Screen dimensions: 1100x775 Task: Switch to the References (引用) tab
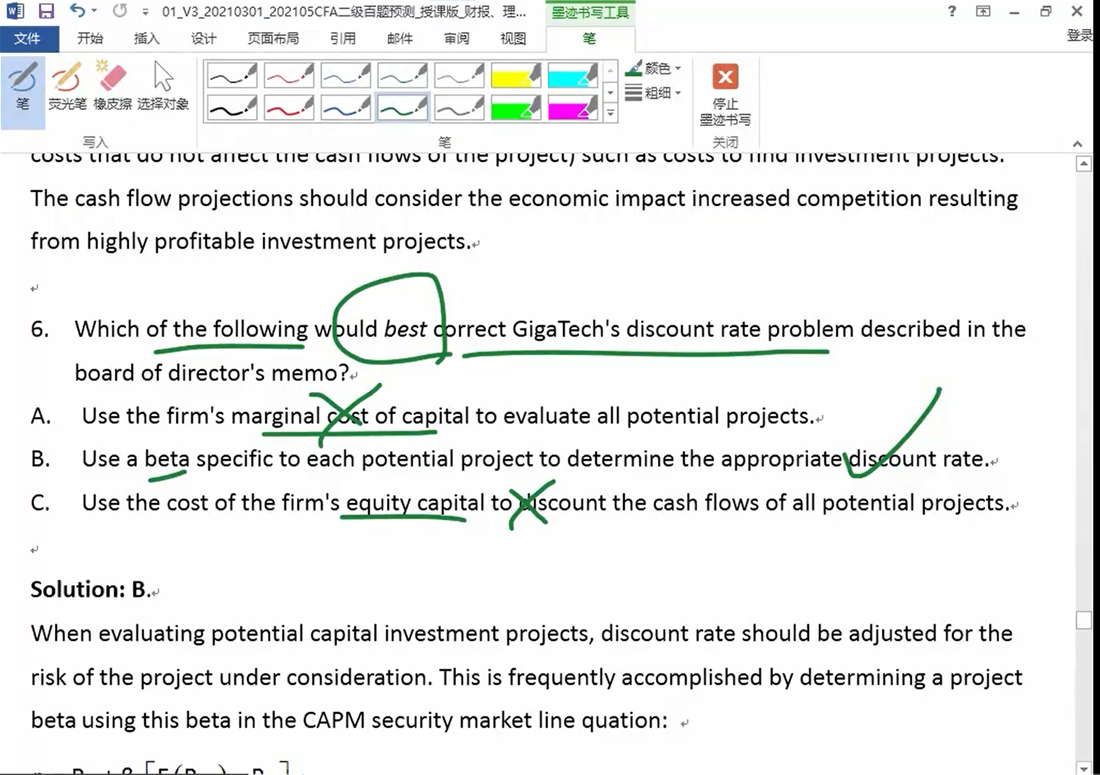tap(343, 39)
